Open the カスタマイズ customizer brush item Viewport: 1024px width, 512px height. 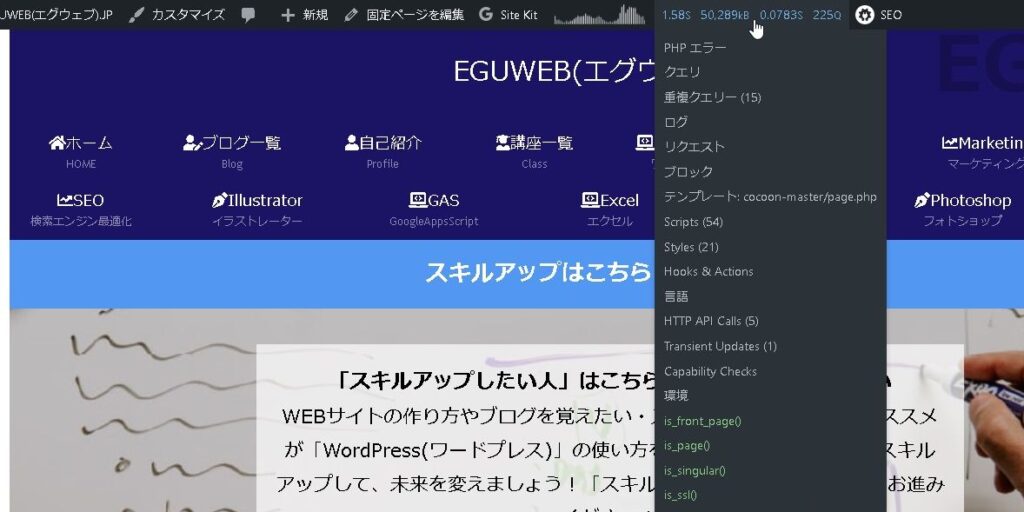[x=177, y=15]
